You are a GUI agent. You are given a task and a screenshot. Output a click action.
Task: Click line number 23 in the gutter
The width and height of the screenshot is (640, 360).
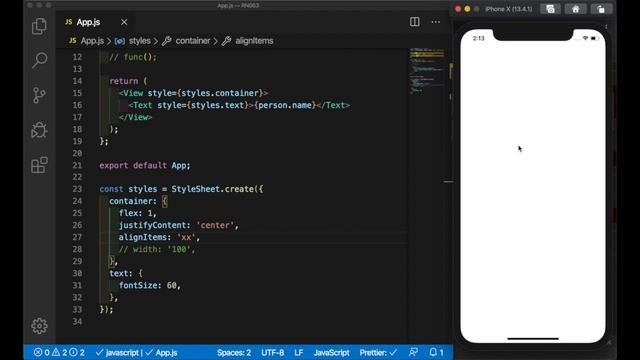point(77,189)
